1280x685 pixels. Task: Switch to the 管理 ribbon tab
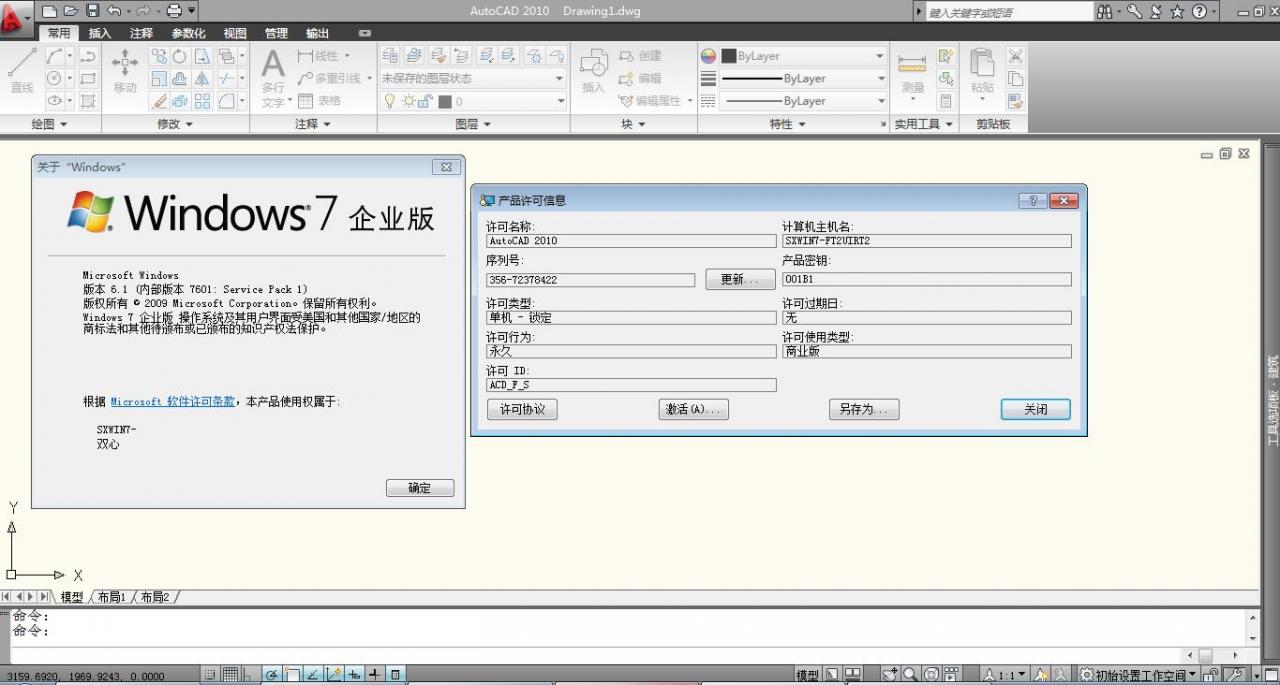point(276,33)
